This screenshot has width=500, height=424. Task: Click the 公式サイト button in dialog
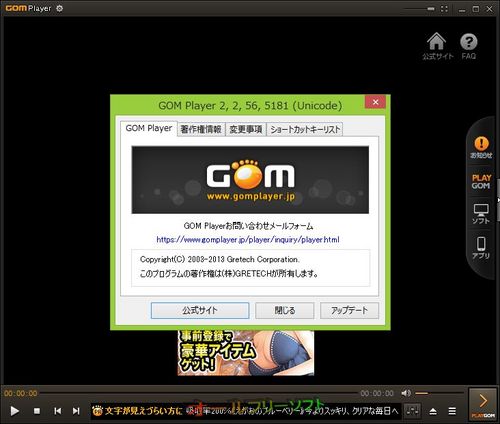200,310
